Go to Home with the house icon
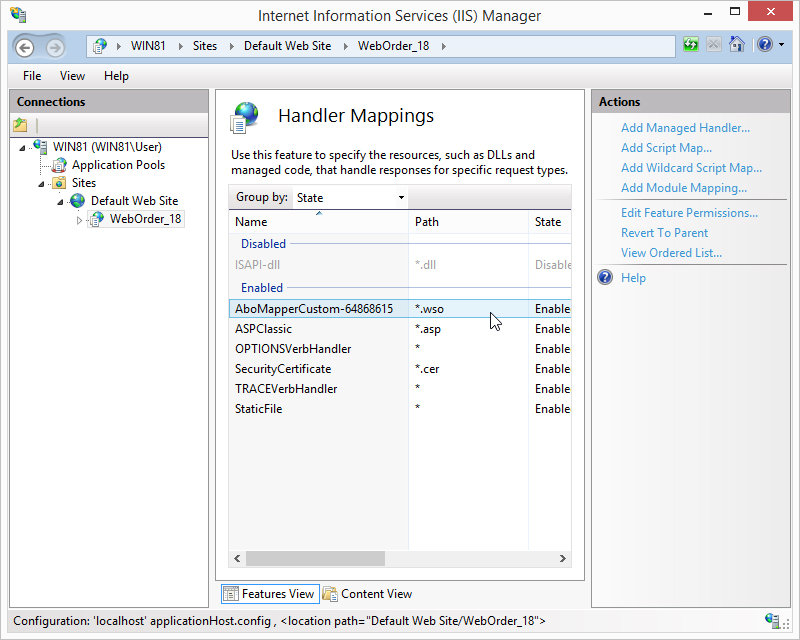 736,44
